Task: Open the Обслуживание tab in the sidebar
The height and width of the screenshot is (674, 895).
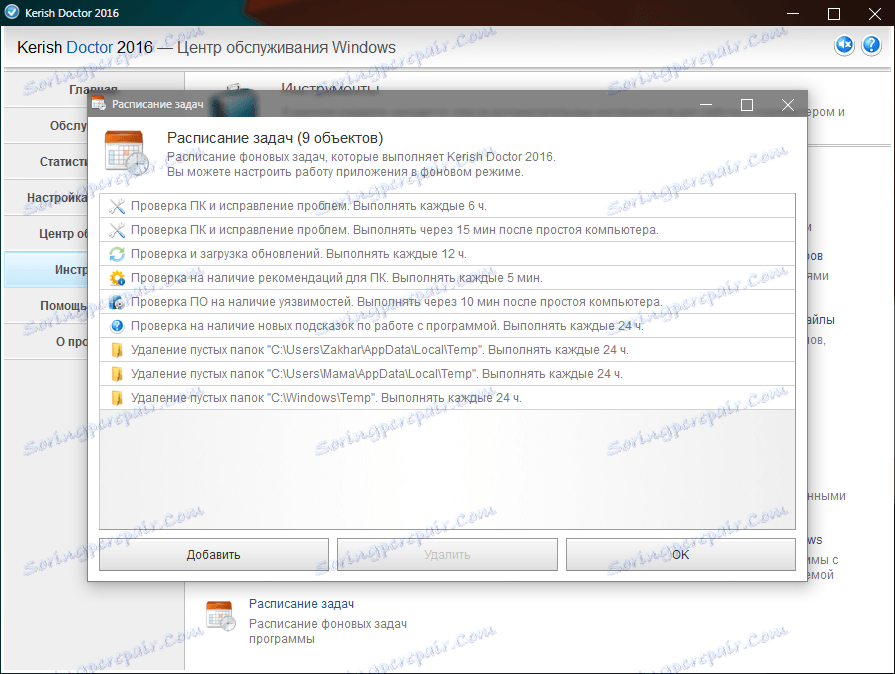Action: click(x=46, y=126)
